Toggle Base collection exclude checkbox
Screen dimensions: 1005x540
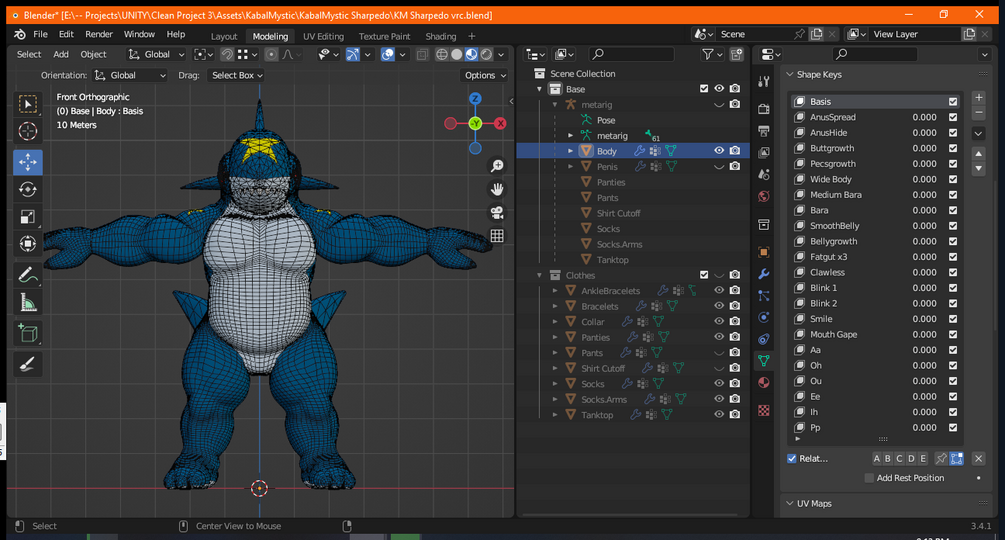(704, 88)
